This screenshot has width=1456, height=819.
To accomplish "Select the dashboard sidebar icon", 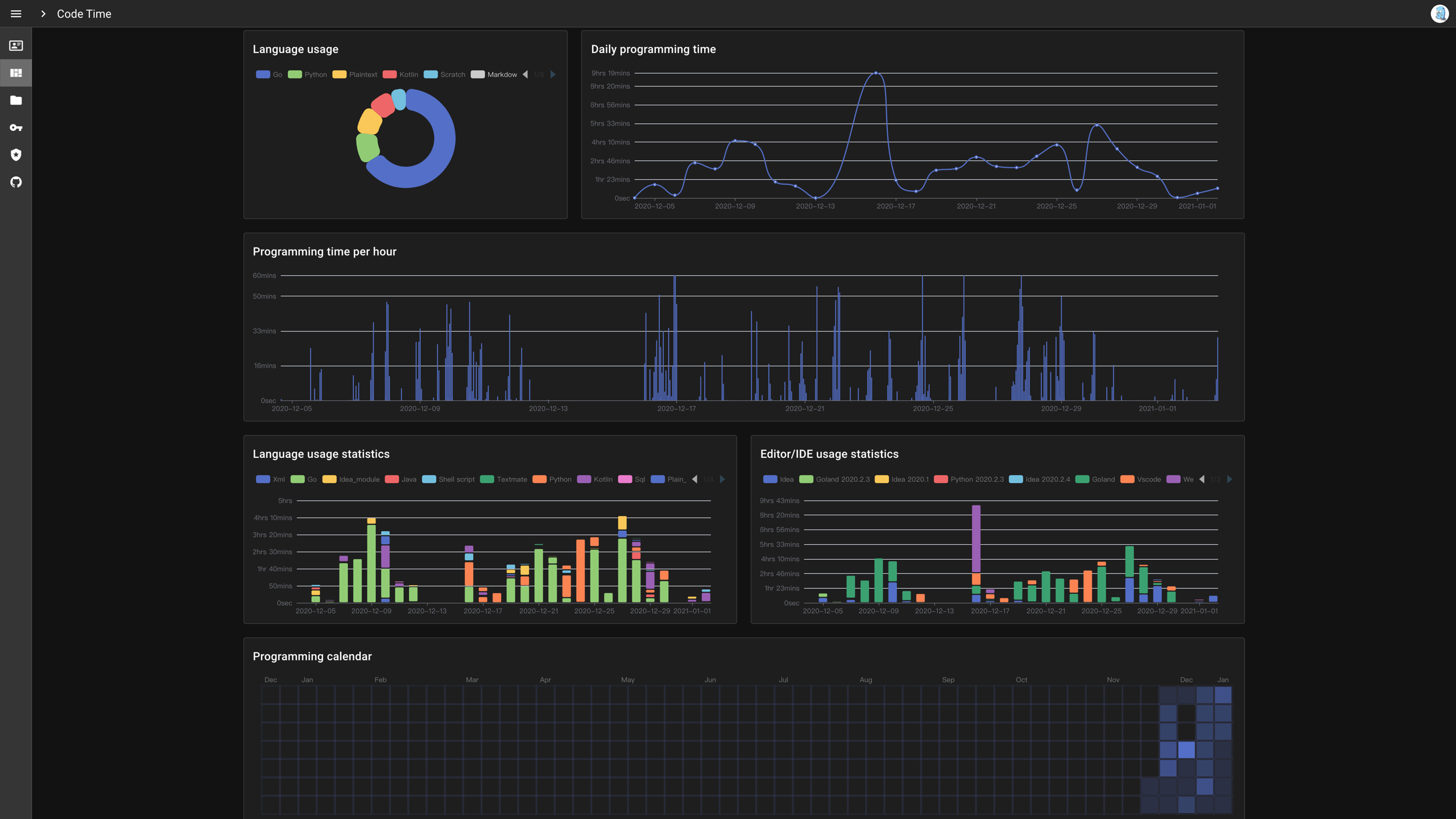I will coord(16,73).
